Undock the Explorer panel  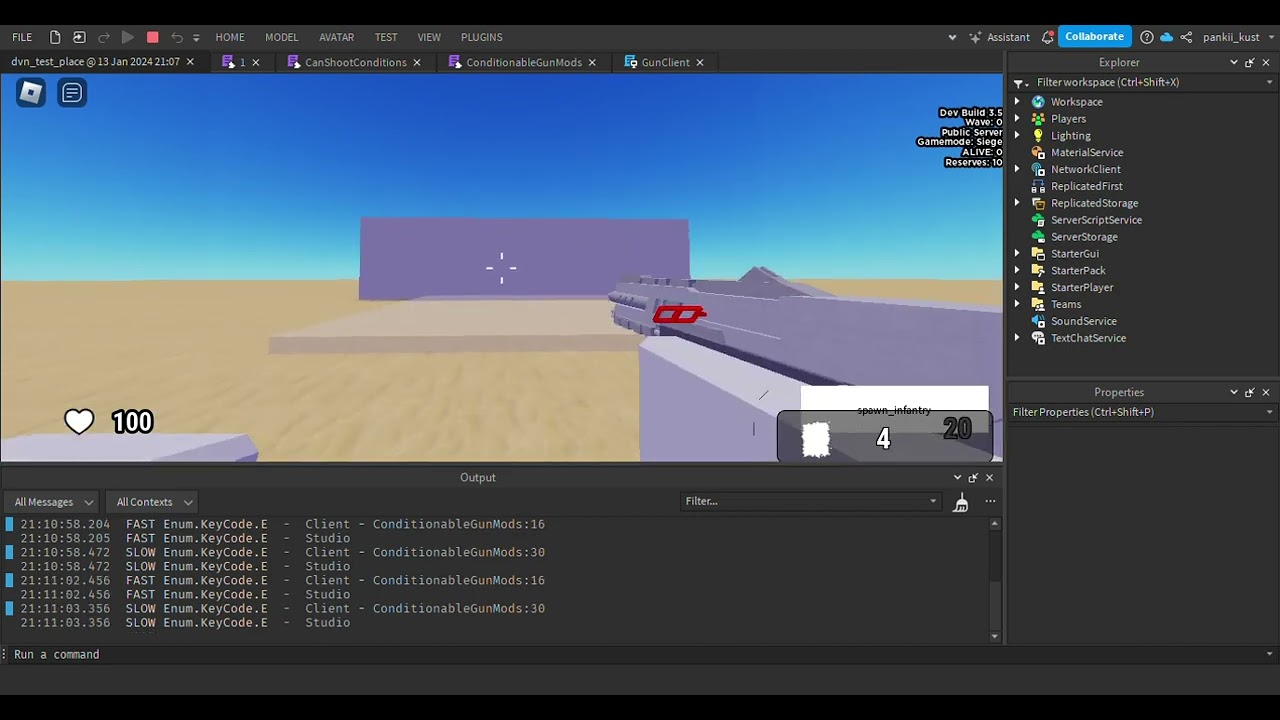tap(1249, 62)
